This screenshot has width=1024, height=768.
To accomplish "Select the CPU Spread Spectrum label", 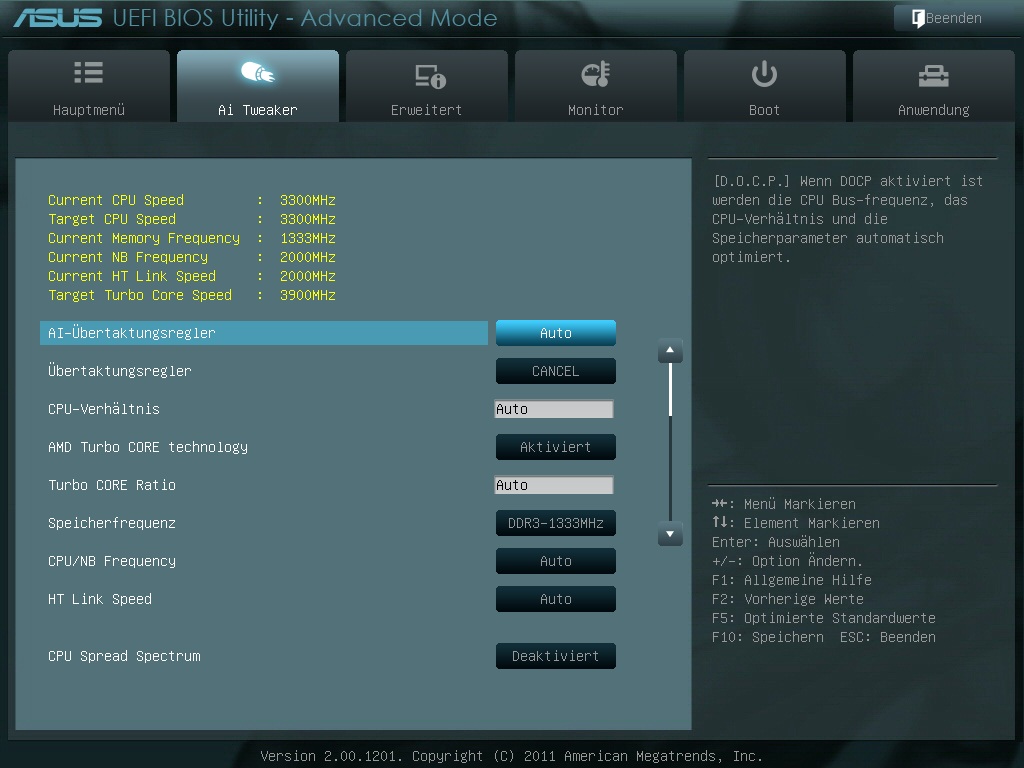I will tap(124, 656).
